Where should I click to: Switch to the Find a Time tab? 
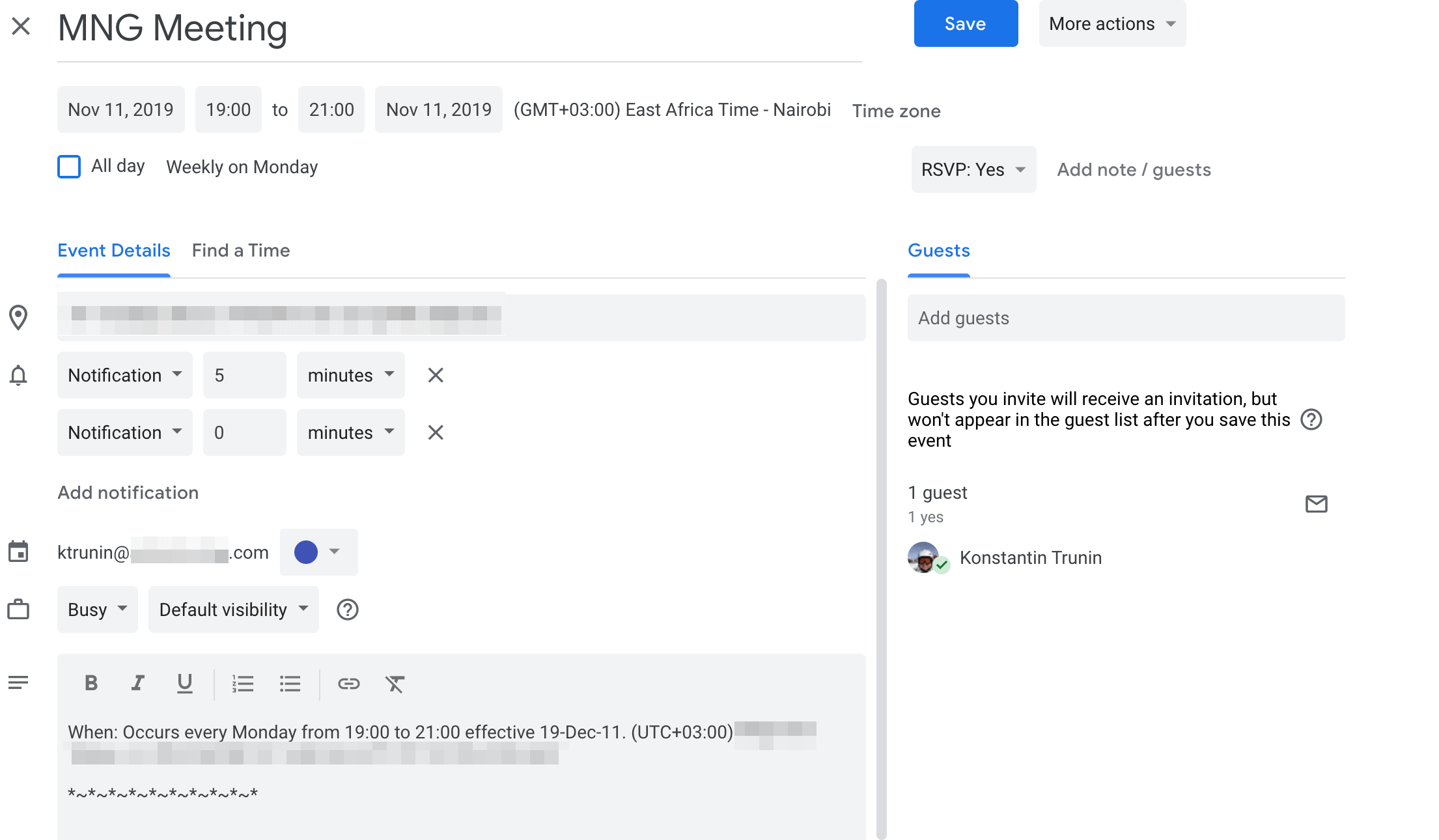click(240, 251)
